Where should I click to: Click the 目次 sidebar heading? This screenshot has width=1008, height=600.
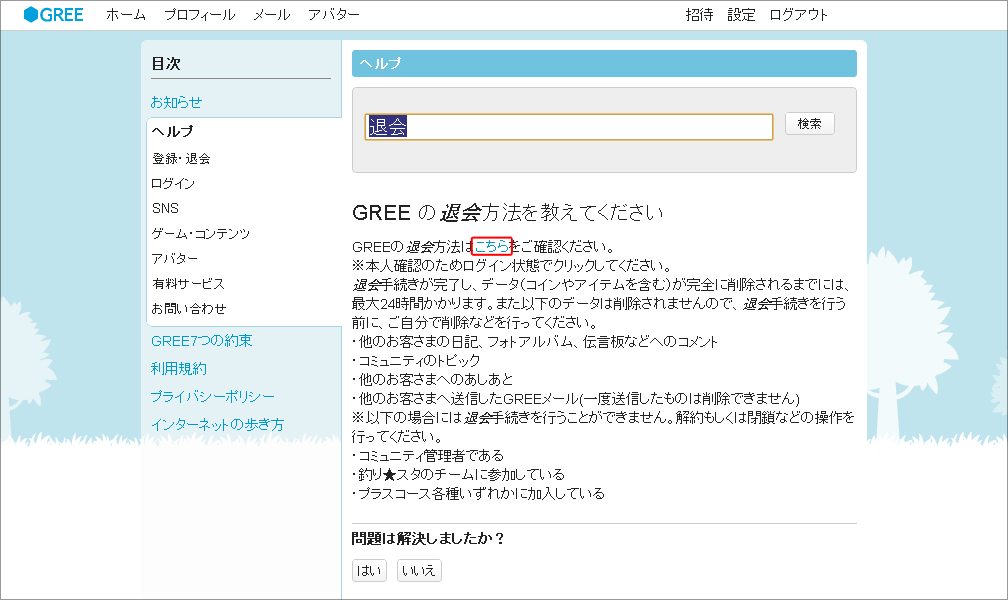click(166, 64)
